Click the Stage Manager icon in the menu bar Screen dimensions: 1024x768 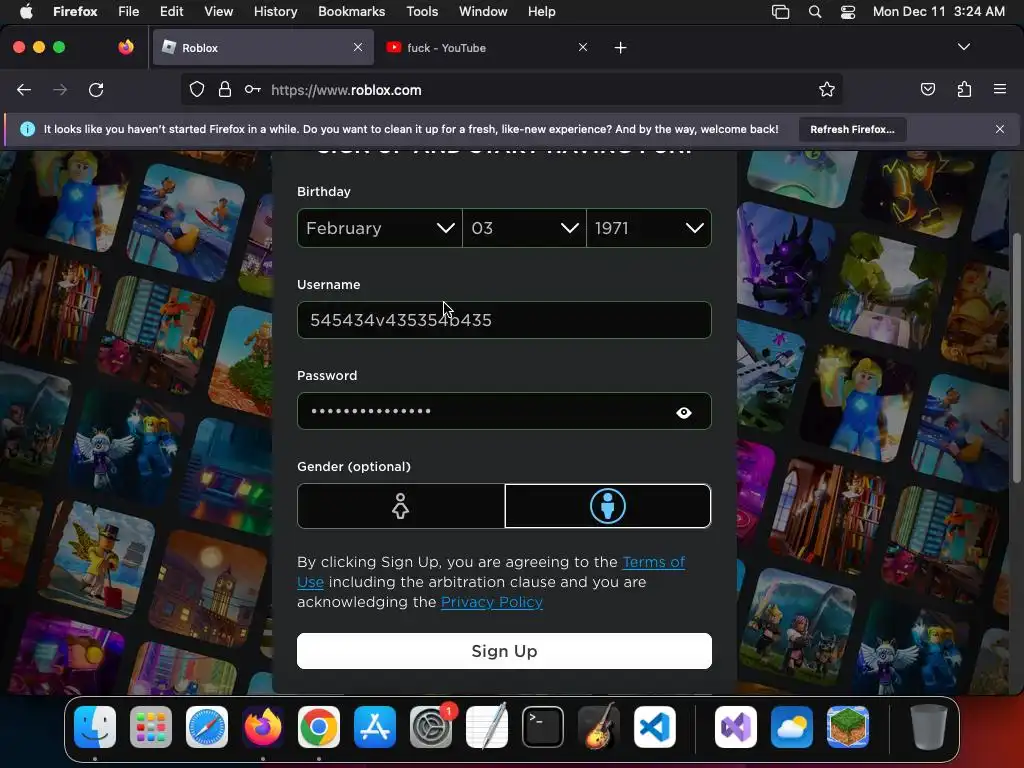[780, 12]
